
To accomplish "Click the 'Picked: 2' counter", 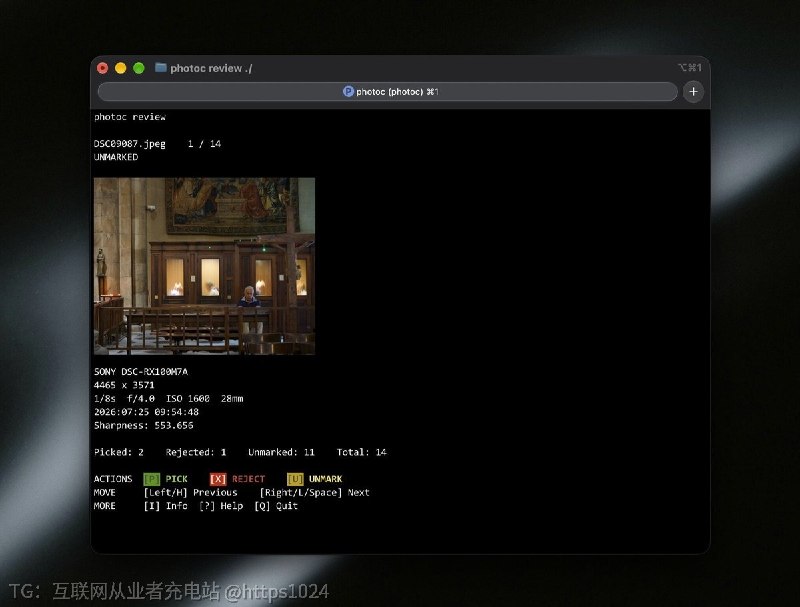I will pos(119,452).
